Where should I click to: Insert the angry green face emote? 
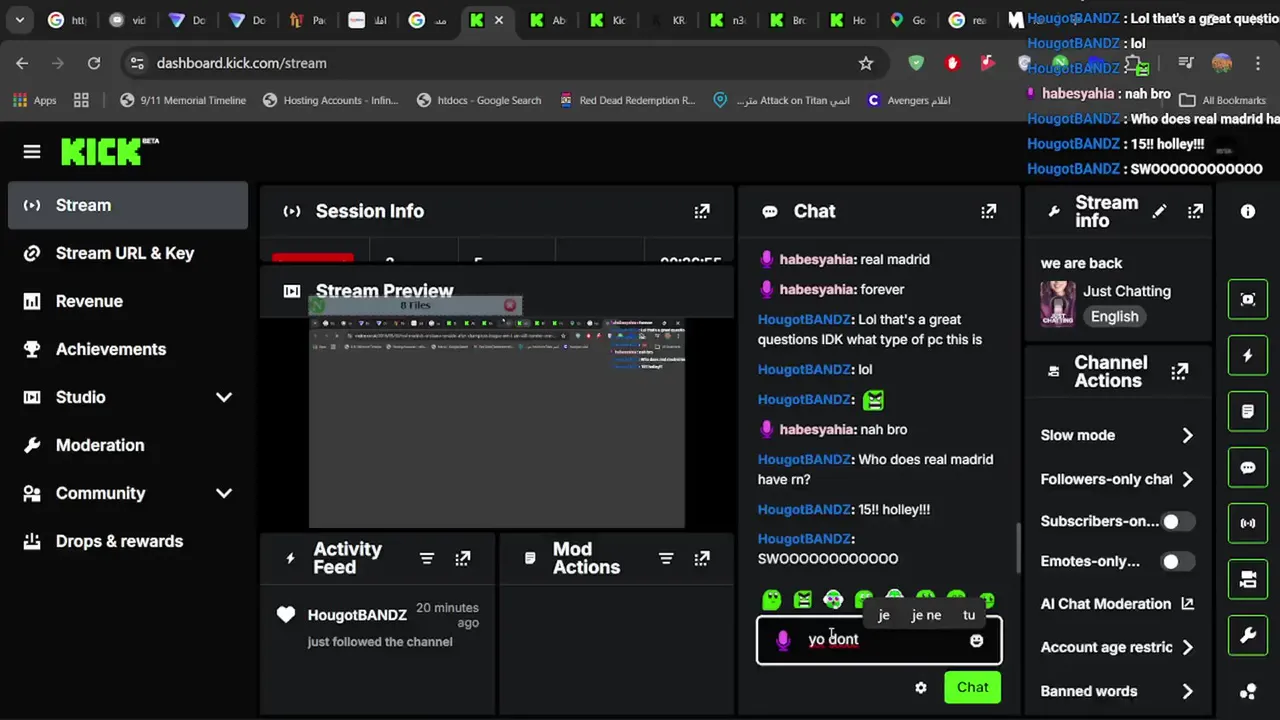click(803, 600)
